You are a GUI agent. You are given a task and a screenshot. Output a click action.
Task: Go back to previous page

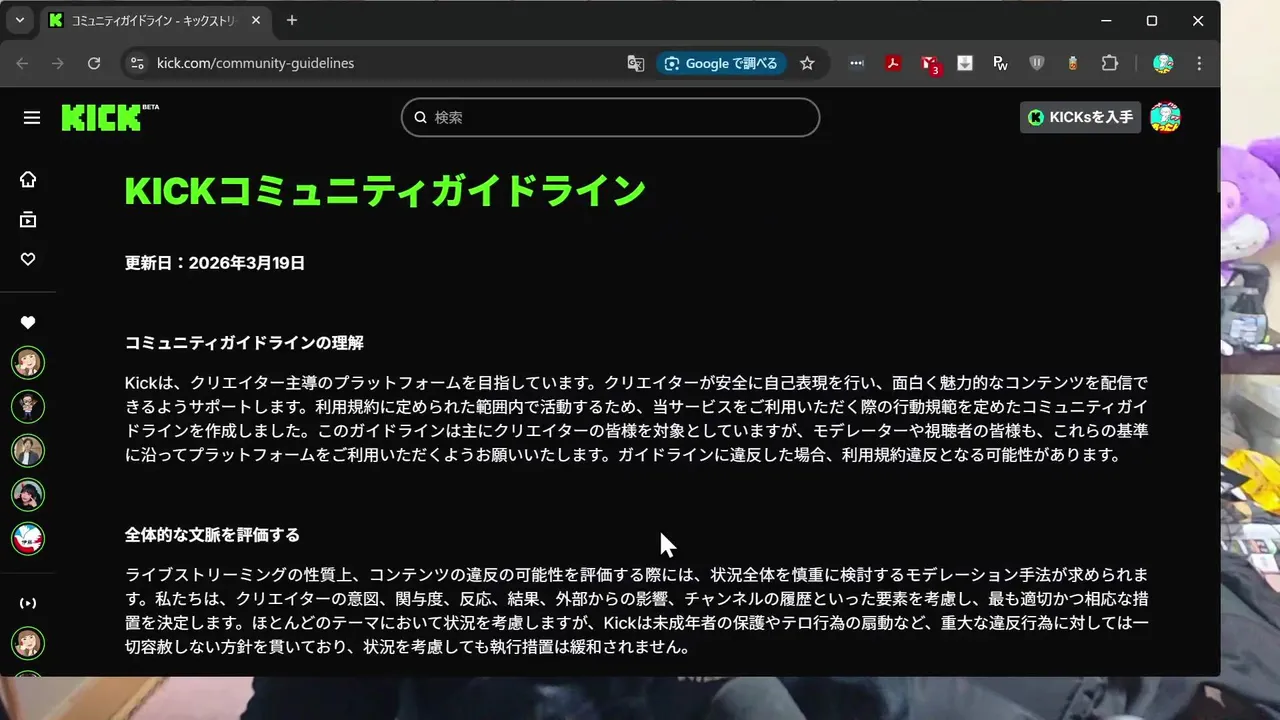[23, 63]
